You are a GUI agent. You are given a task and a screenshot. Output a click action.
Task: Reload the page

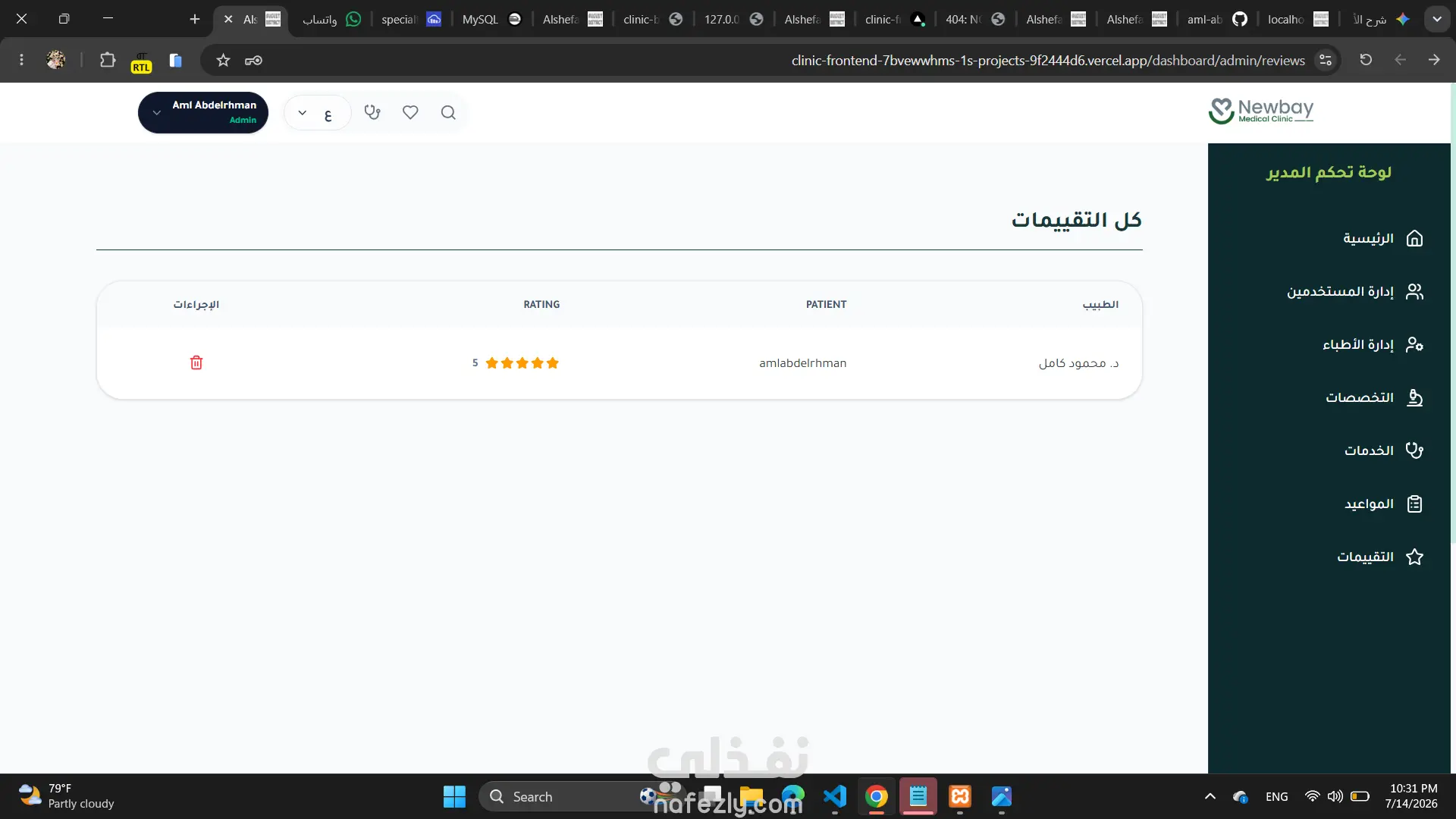(1366, 60)
